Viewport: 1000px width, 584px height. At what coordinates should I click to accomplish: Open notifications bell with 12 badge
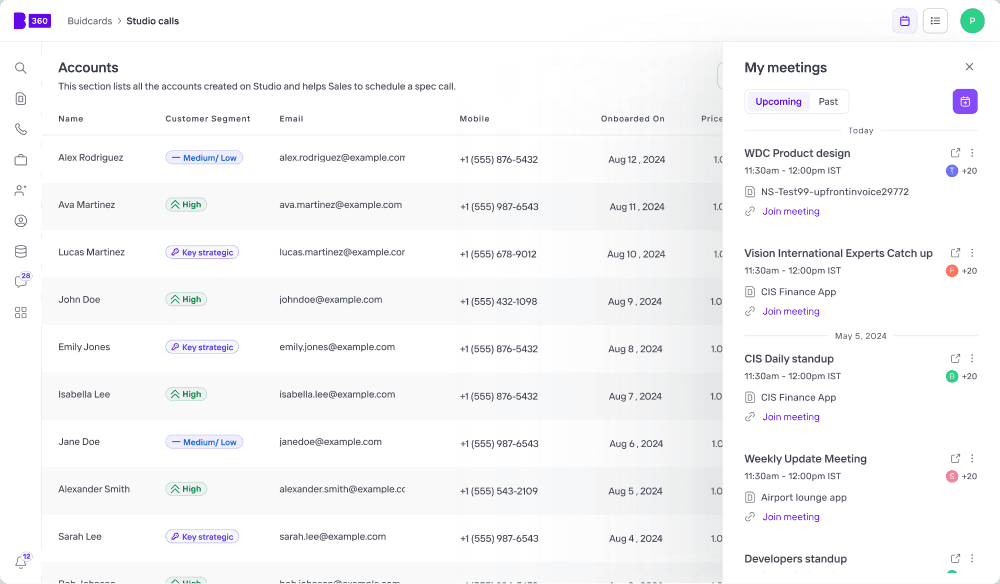(22, 561)
